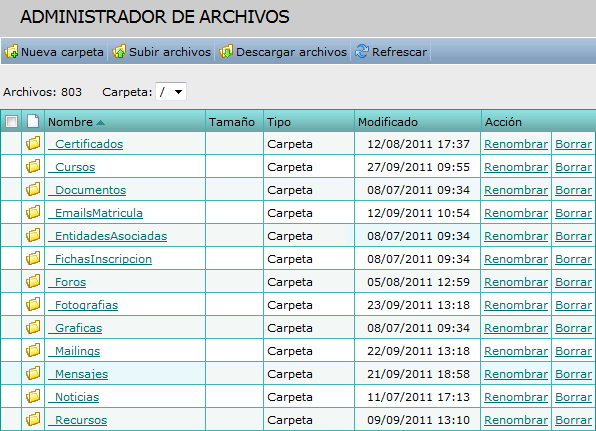Click folder icon next to _Foros
This screenshot has height=431, width=596.
tap(33, 281)
